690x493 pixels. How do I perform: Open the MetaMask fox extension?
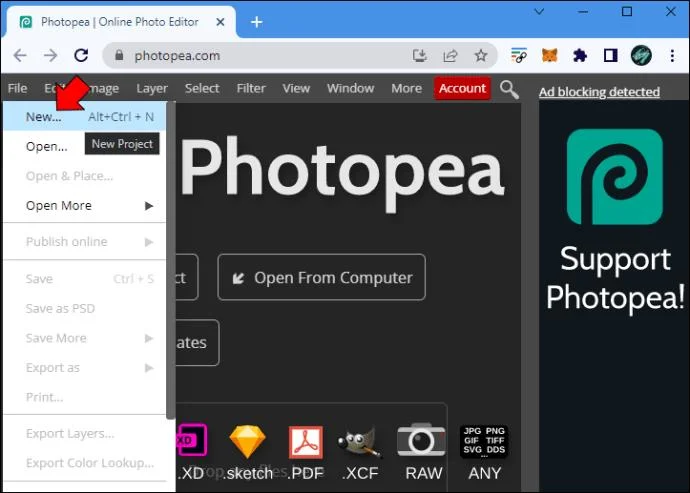[x=550, y=55]
